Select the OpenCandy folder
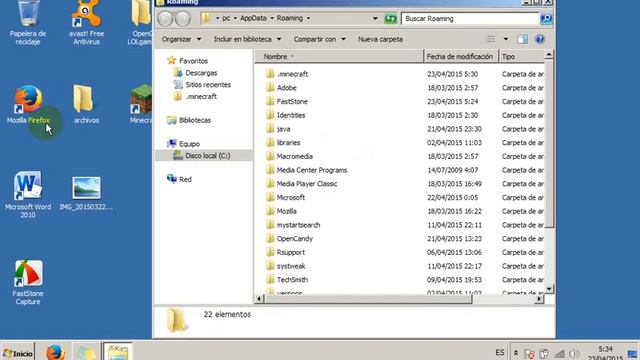 click(289, 239)
